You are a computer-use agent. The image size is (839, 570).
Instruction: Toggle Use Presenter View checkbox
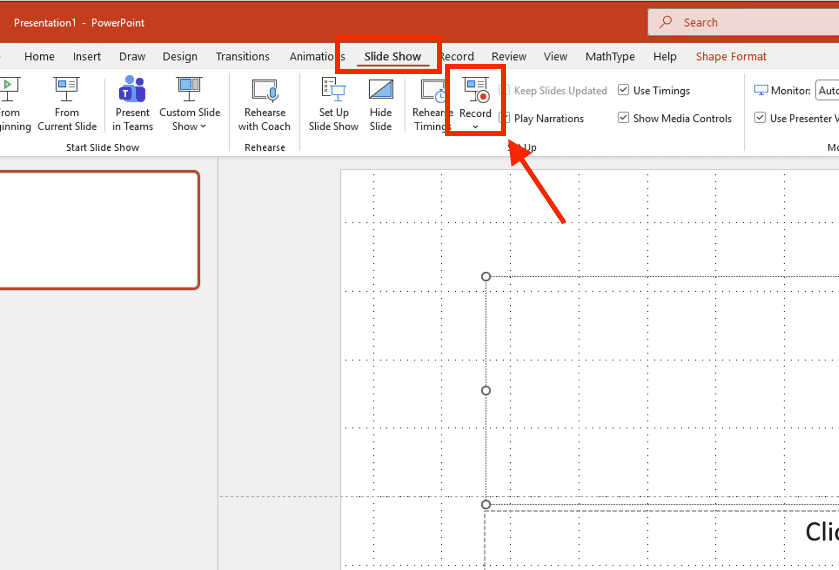coord(760,118)
